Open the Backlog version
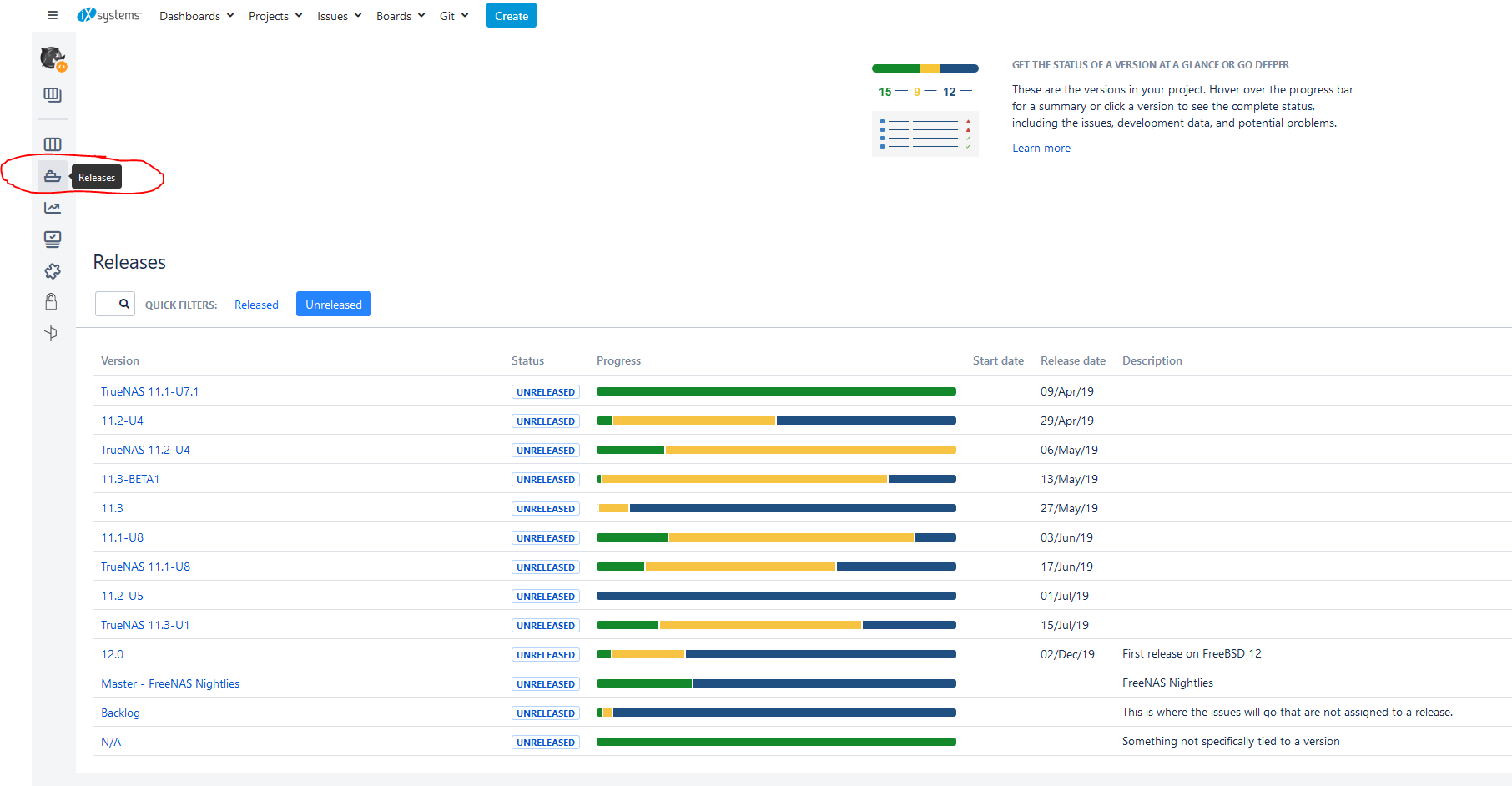 120,713
